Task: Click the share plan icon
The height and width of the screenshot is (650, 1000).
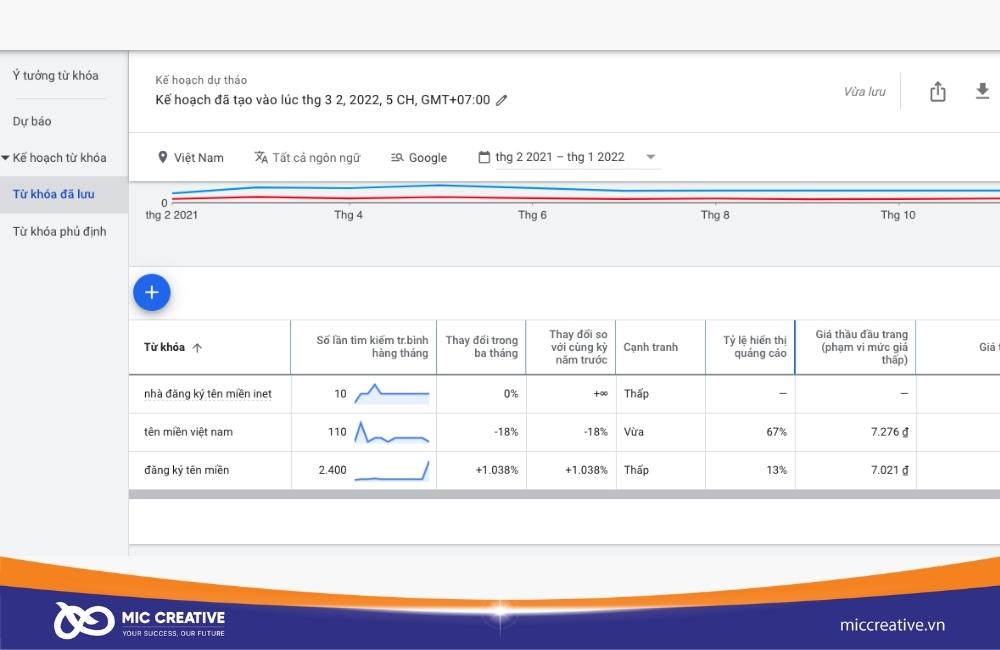Action: click(x=938, y=92)
